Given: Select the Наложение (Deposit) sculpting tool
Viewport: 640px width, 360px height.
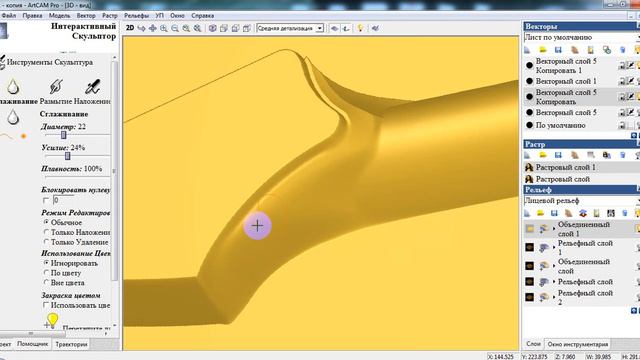Looking at the screenshot, I should (x=92, y=86).
